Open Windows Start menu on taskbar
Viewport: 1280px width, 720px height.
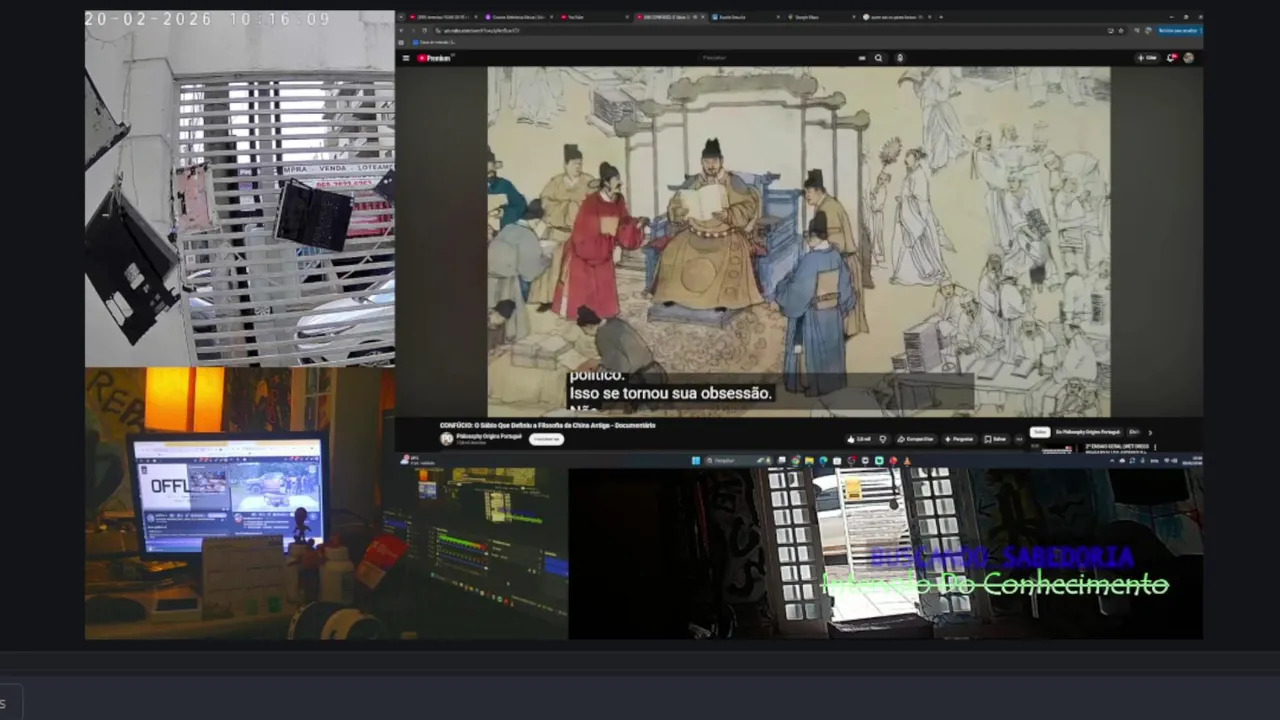697,460
